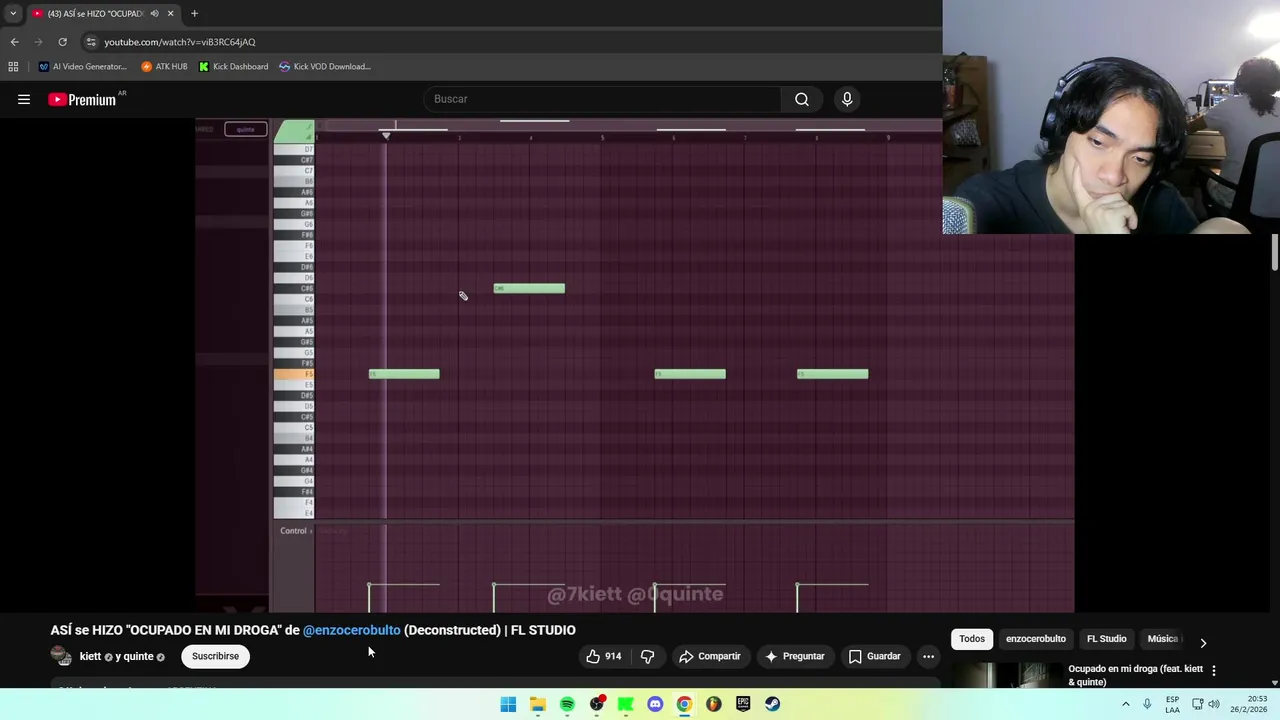Open Steam from the taskbar
The height and width of the screenshot is (720, 1280).
coord(773,704)
